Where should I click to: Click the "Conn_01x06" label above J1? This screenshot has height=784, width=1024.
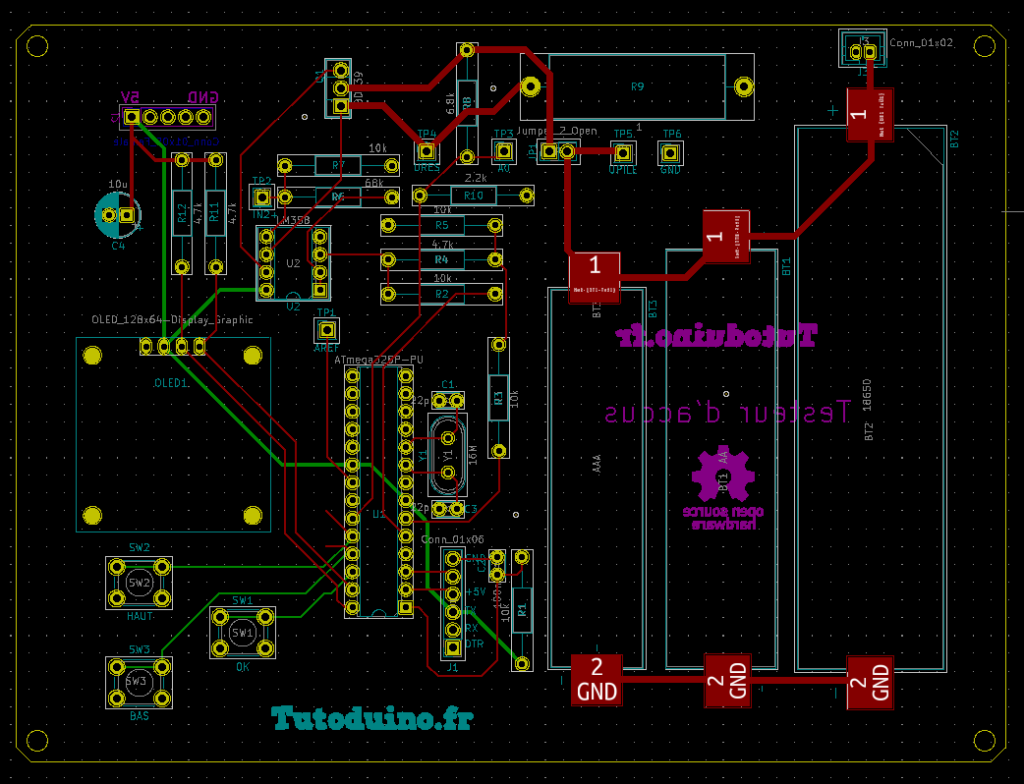(453, 539)
